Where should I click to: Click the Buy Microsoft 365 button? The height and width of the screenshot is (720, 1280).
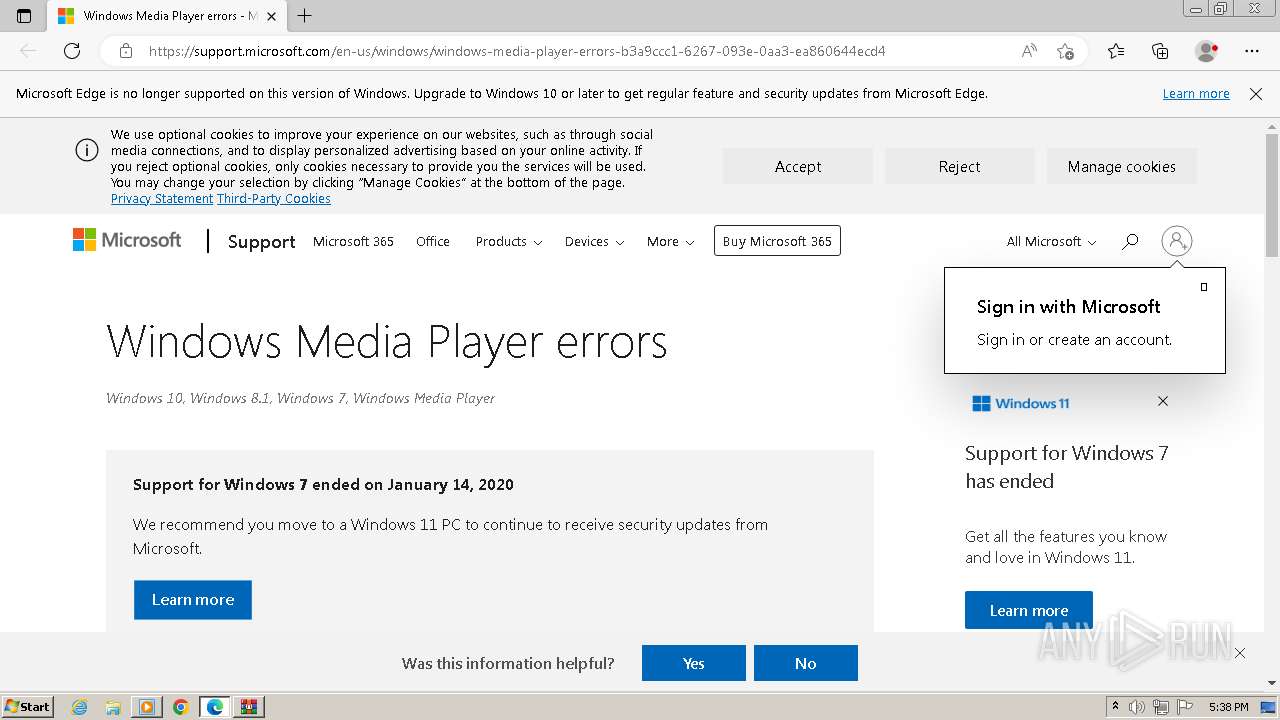pos(777,241)
